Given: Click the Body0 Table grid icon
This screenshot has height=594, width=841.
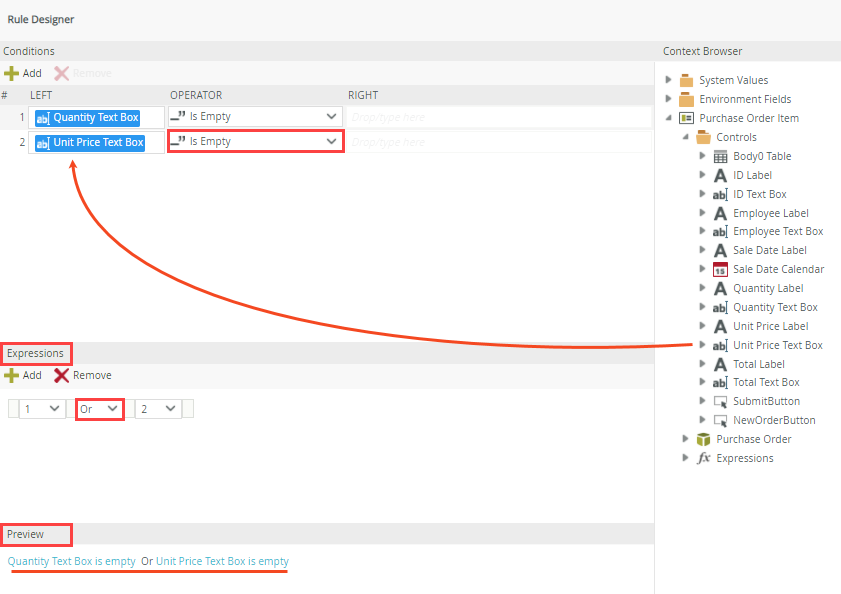Looking at the screenshot, I should 720,156.
